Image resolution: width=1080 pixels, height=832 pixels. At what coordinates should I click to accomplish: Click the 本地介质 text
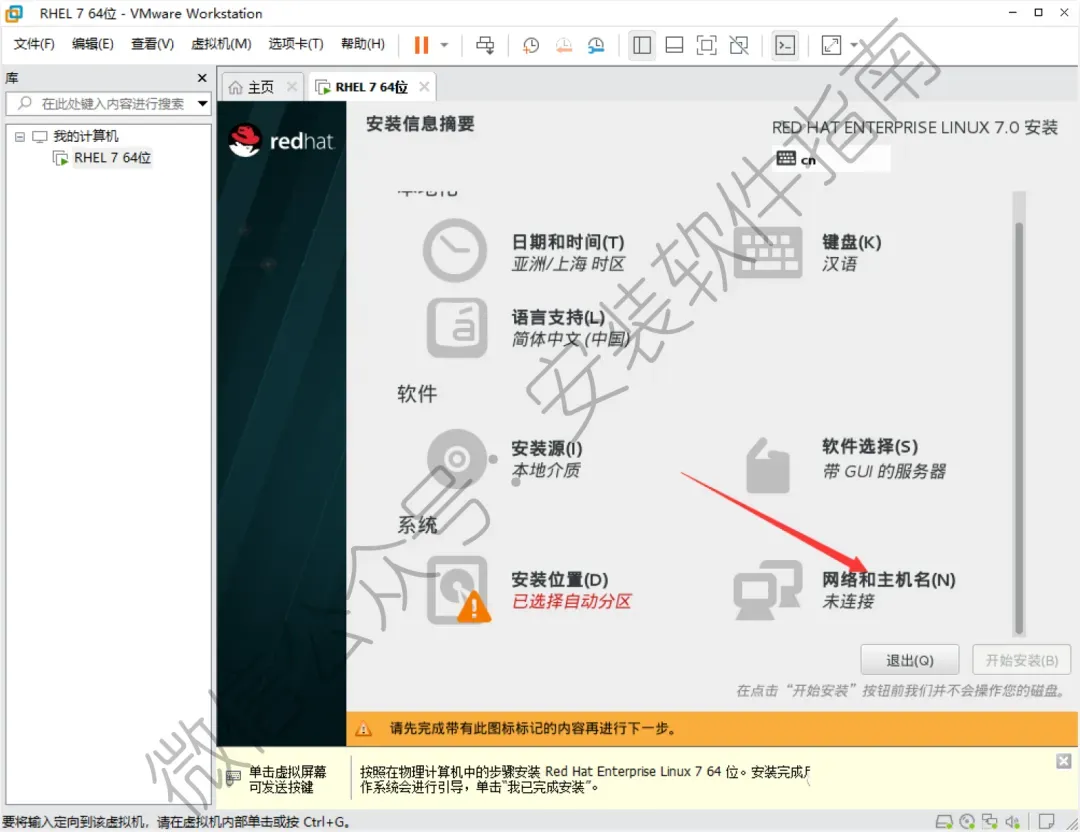(x=546, y=470)
